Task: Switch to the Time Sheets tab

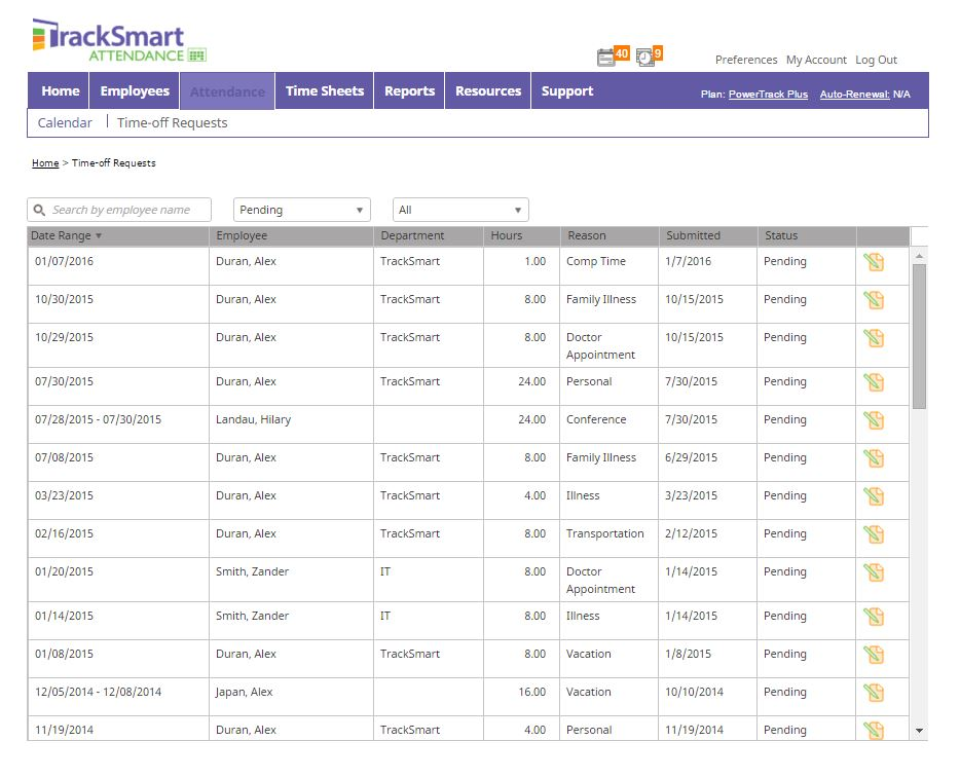Action: [x=325, y=90]
